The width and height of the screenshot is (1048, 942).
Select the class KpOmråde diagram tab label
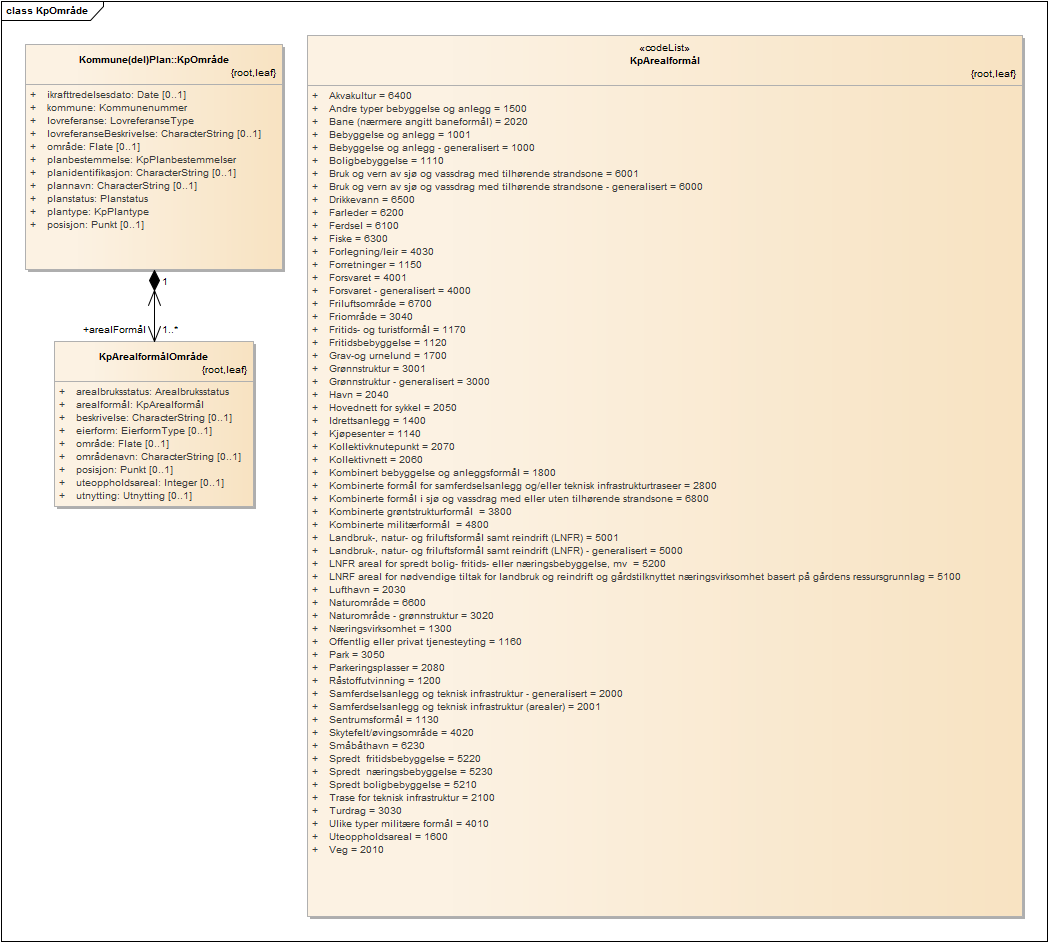[46, 11]
